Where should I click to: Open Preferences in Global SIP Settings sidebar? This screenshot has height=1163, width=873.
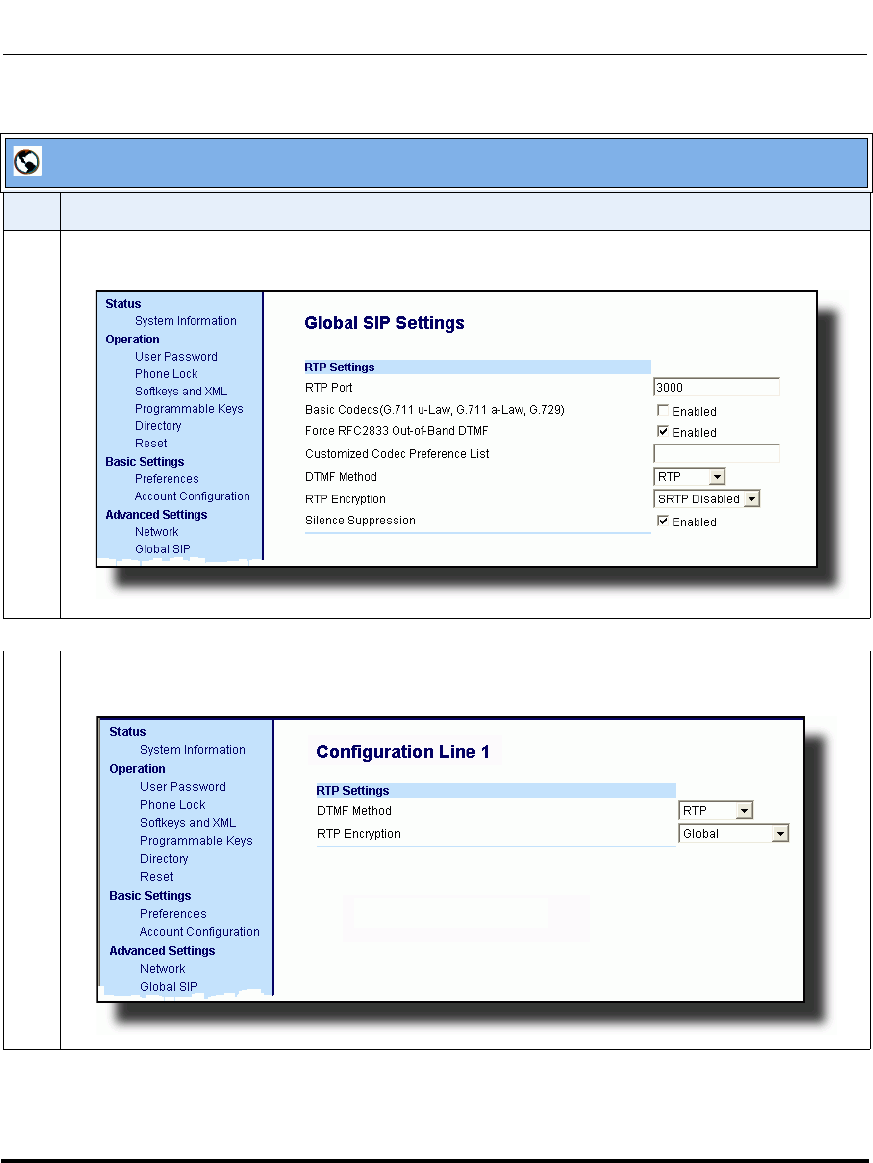coord(166,479)
